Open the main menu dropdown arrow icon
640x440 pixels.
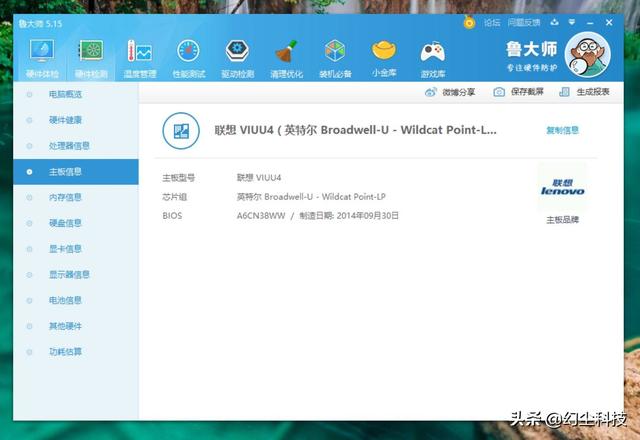pos(572,22)
